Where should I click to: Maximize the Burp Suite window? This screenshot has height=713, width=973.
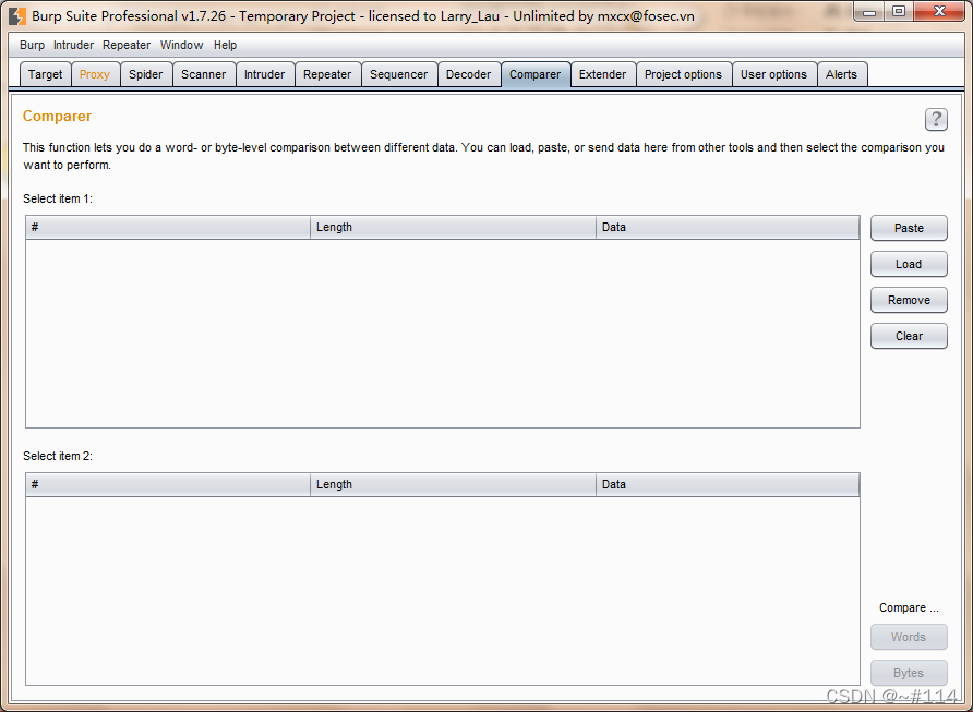point(898,12)
